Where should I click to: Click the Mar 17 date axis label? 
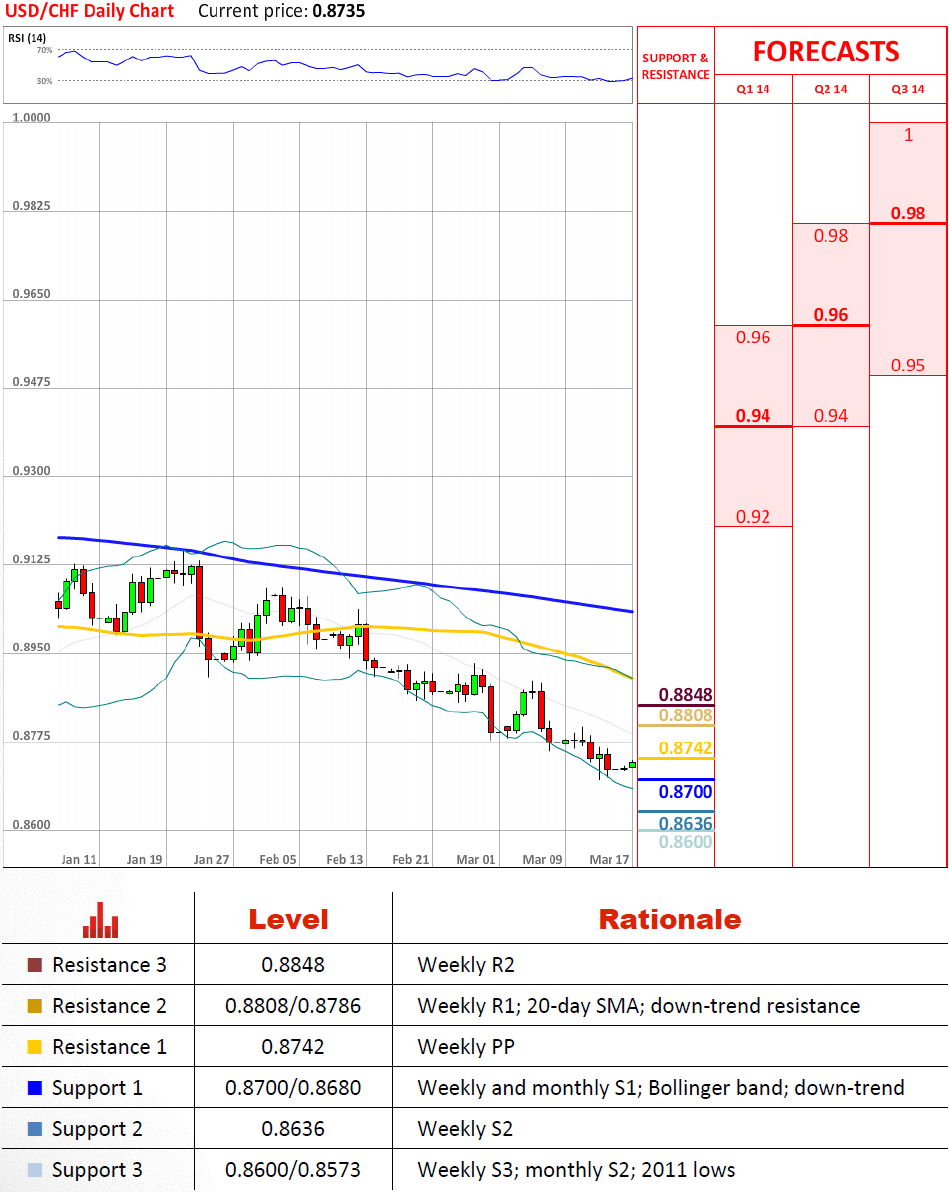pyautogui.click(x=609, y=860)
